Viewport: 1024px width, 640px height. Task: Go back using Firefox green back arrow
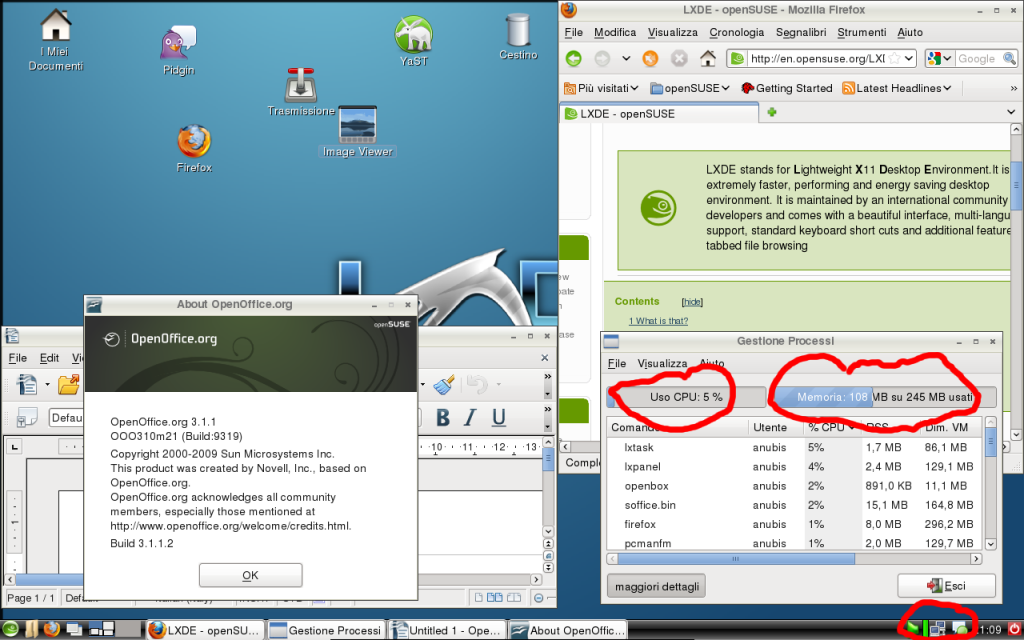pos(573,59)
